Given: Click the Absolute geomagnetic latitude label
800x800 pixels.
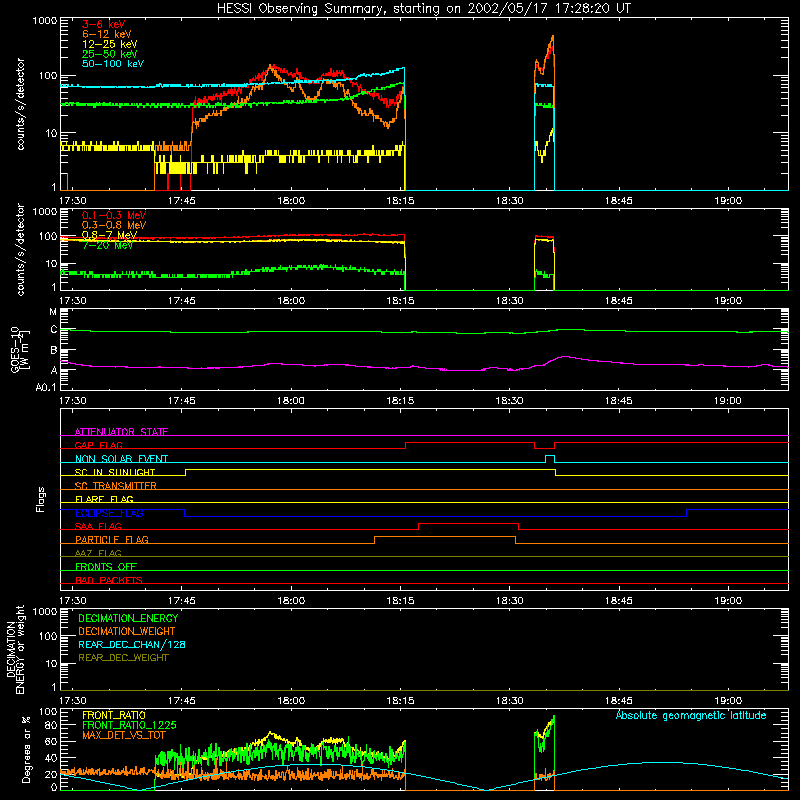Looking at the screenshot, I should coord(691,716).
